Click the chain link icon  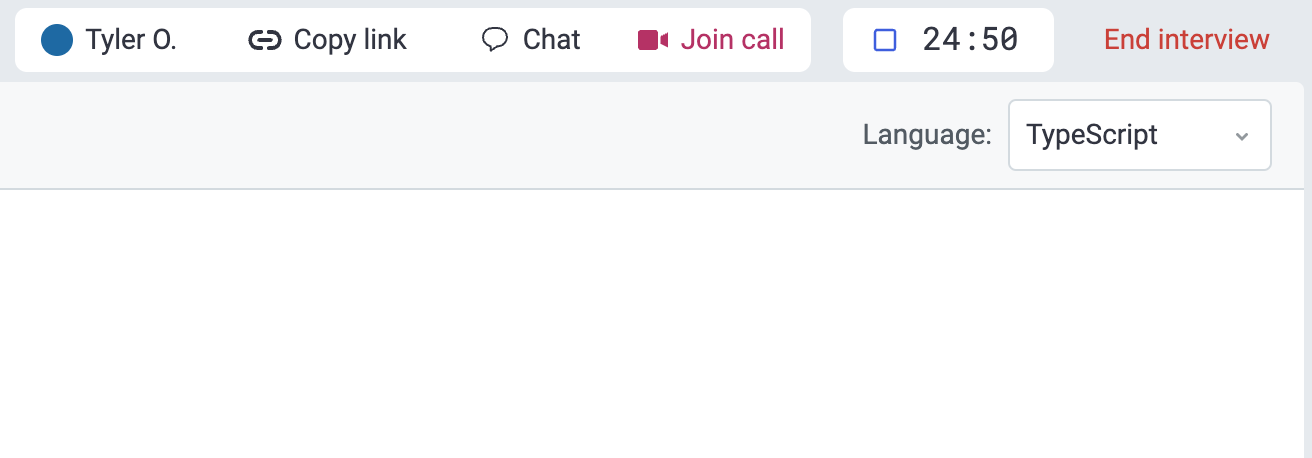pos(264,40)
